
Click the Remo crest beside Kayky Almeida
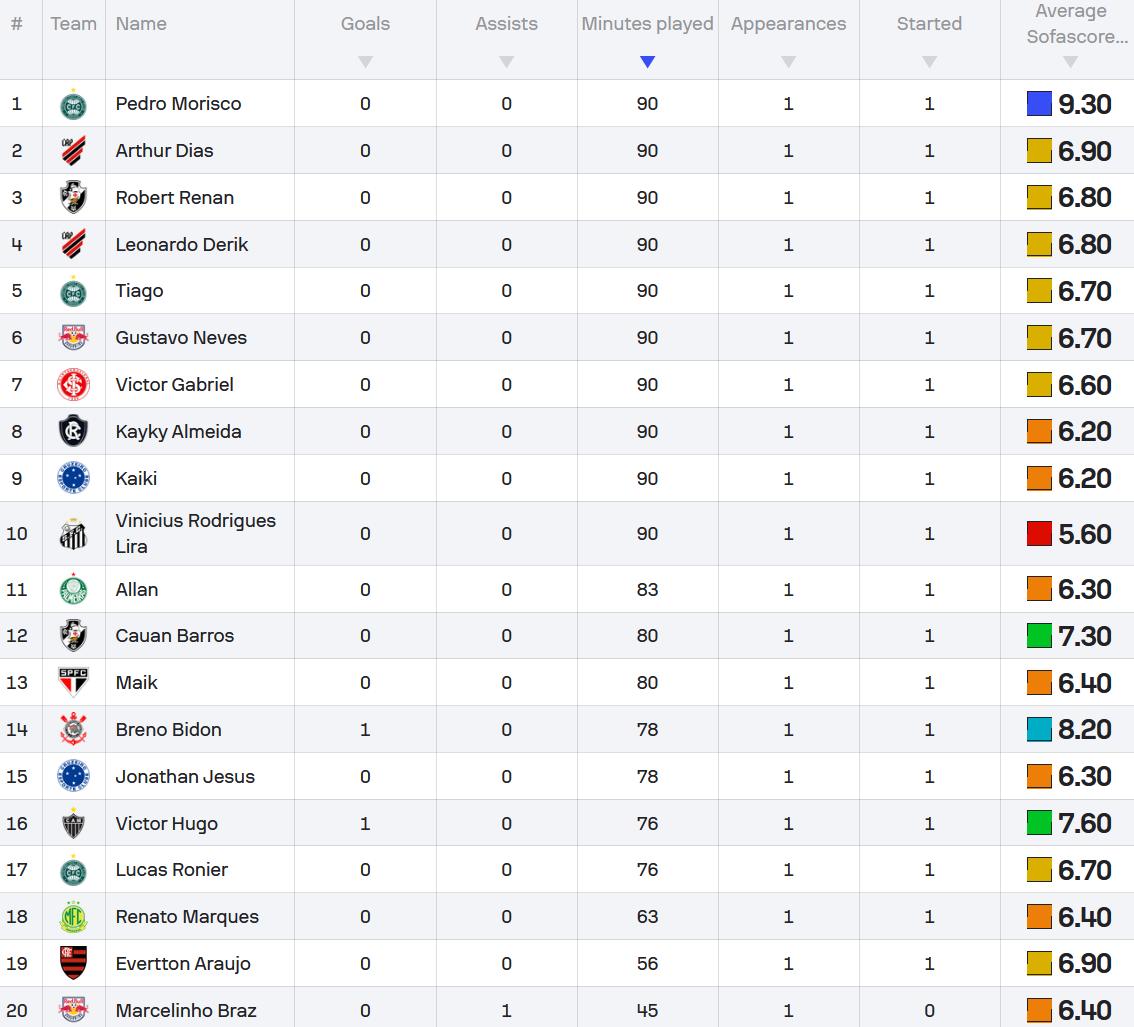pos(73,432)
